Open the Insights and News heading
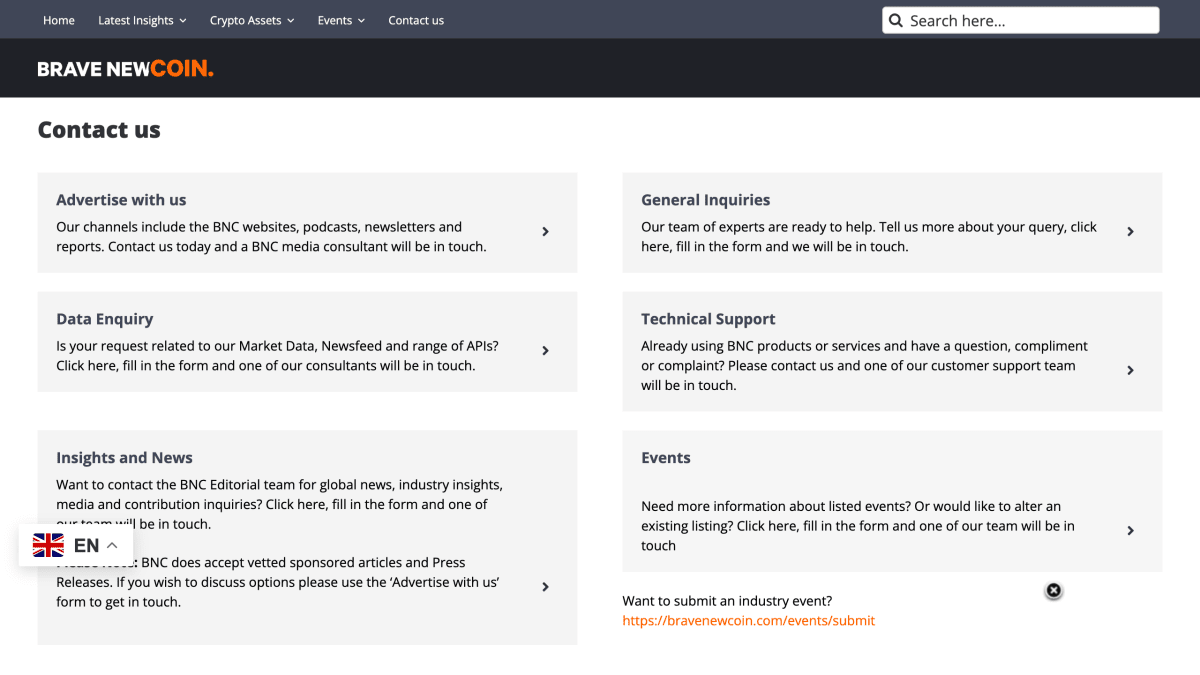The image size is (1200, 675). coord(124,458)
